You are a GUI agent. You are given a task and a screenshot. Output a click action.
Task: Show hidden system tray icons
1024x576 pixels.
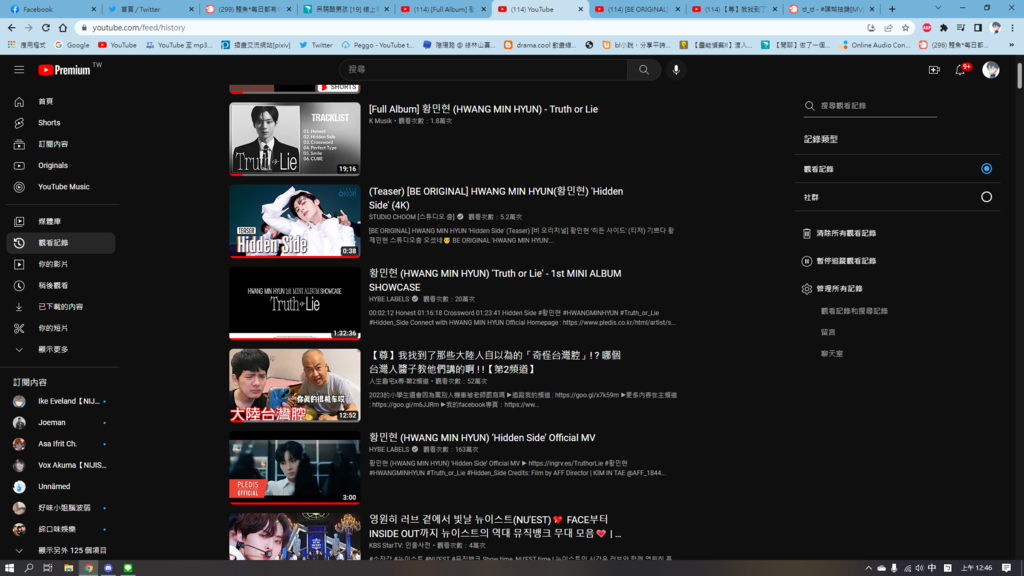click(x=868, y=568)
